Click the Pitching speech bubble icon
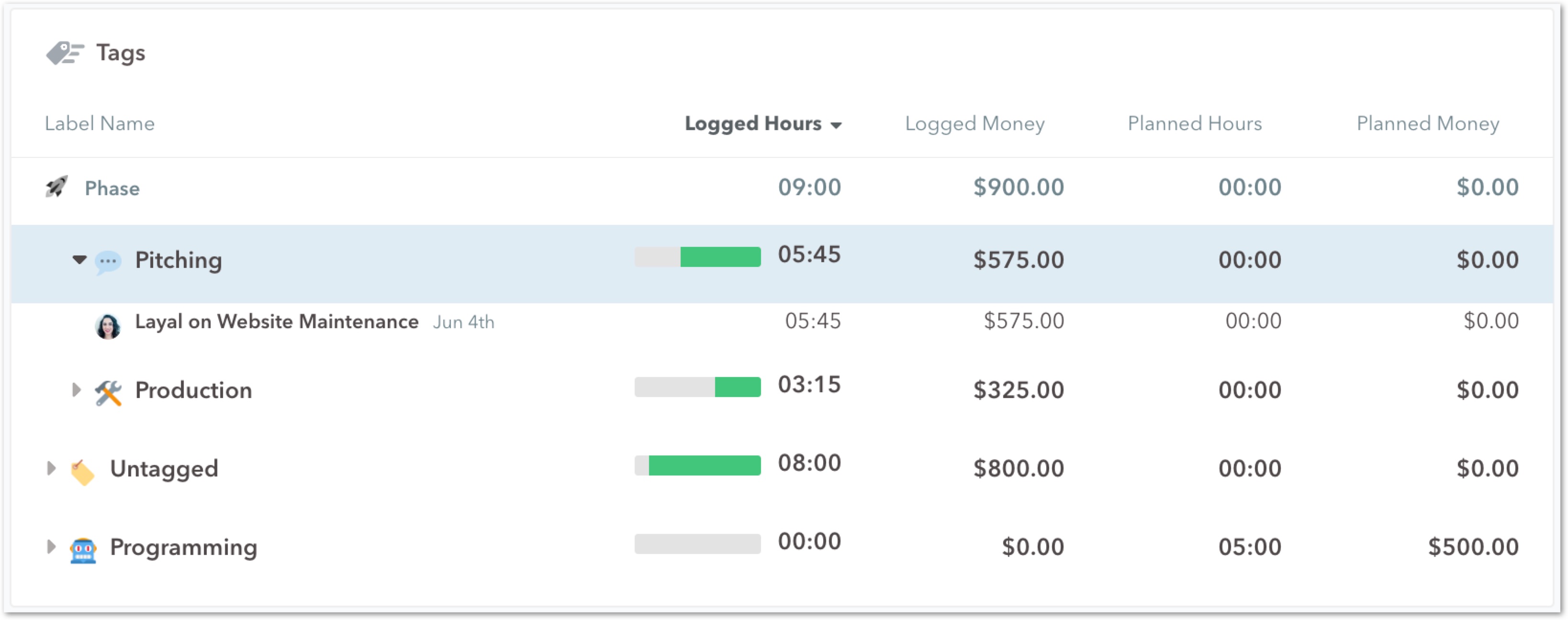This screenshot has width=1568, height=620. pyautogui.click(x=108, y=262)
